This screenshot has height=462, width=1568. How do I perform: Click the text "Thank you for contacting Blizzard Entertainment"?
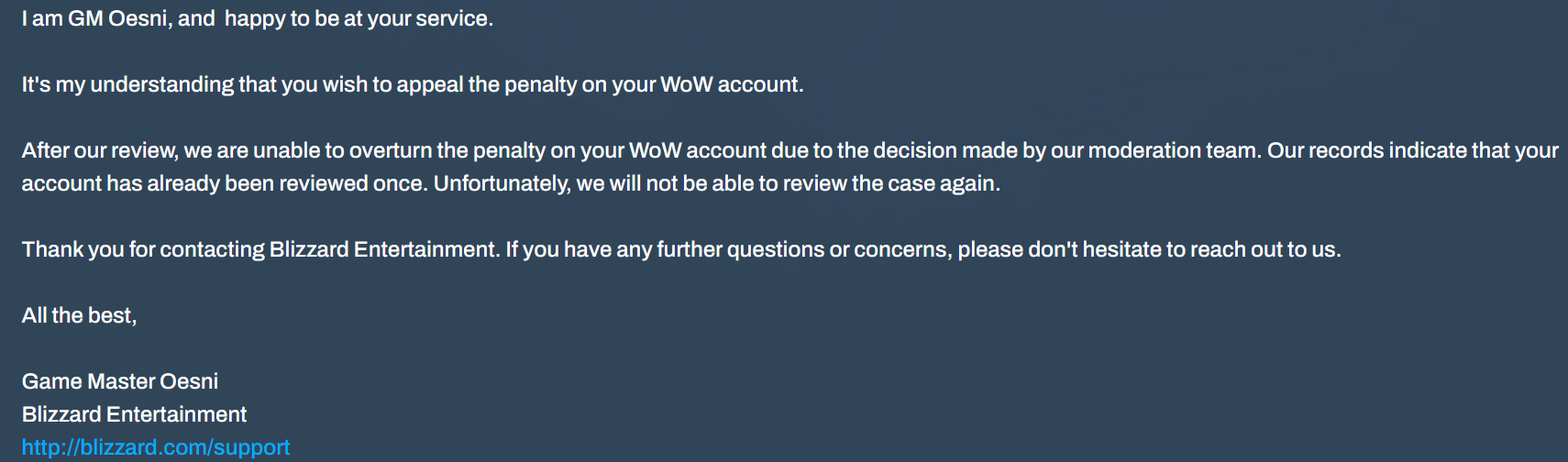pos(259,249)
